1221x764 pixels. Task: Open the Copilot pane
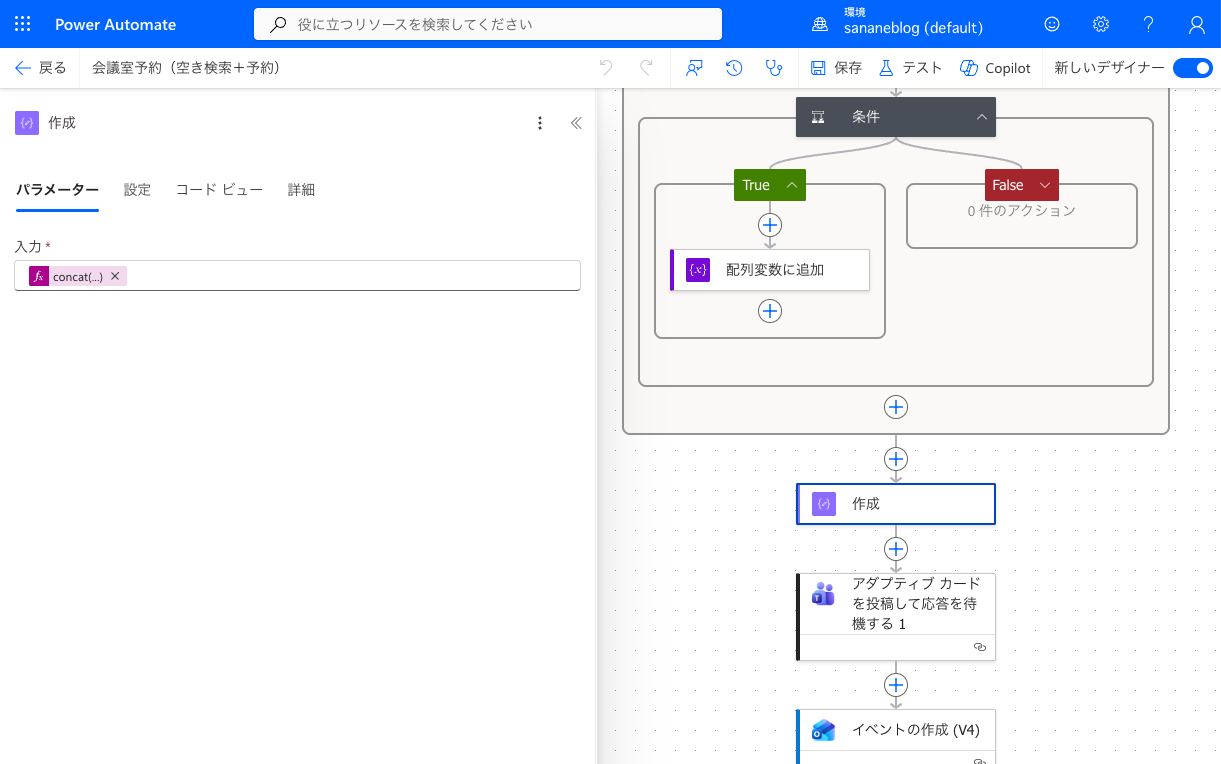click(995, 68)
